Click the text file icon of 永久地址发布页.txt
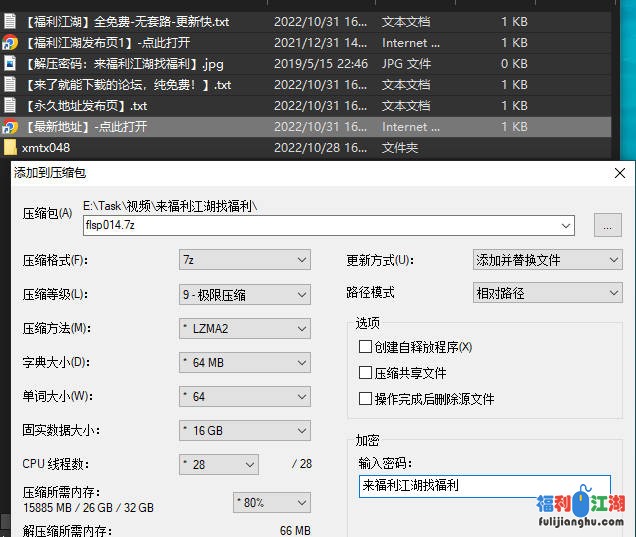 point(10,105)
